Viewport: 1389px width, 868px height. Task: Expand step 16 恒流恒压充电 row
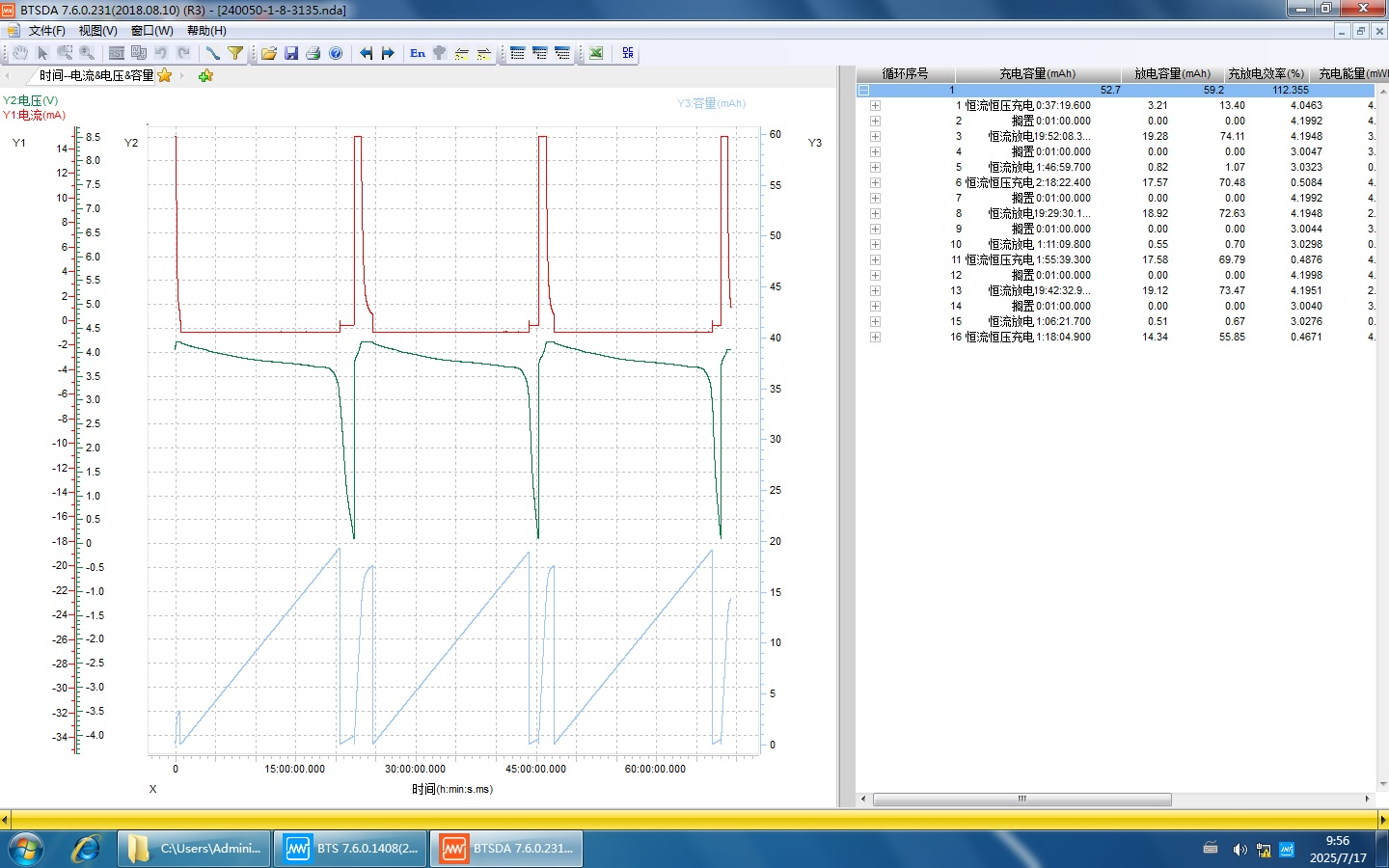[x=875, y=337]
